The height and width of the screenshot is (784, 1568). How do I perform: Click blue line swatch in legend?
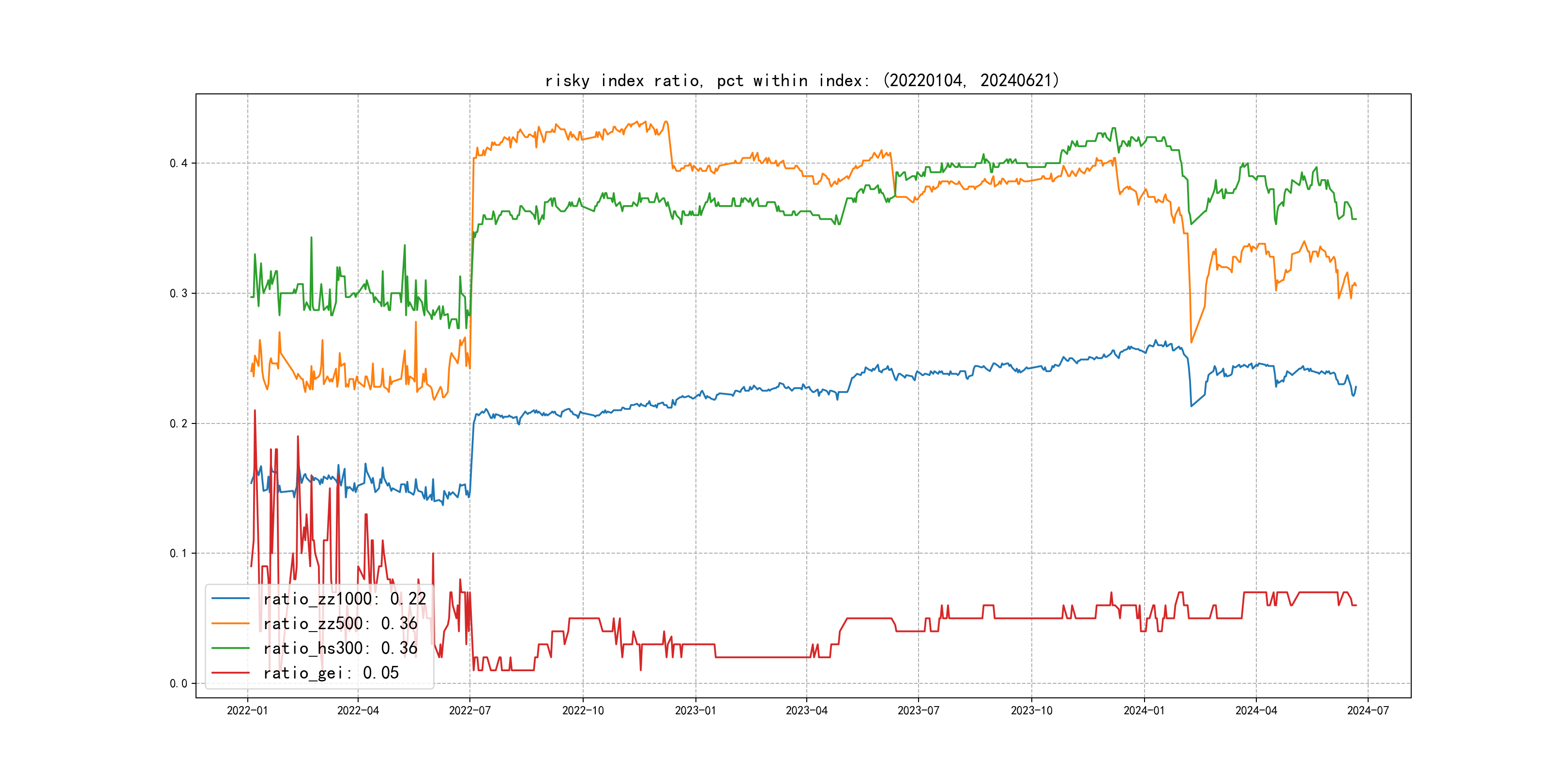click(231, 599)
